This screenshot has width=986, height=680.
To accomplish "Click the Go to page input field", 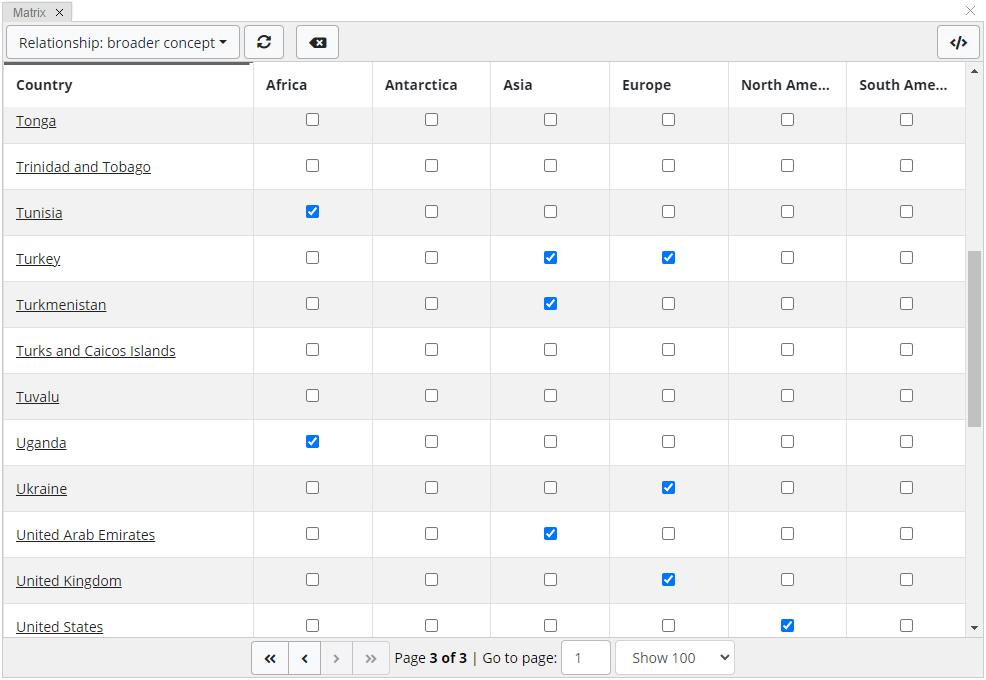I will (585, 658).
